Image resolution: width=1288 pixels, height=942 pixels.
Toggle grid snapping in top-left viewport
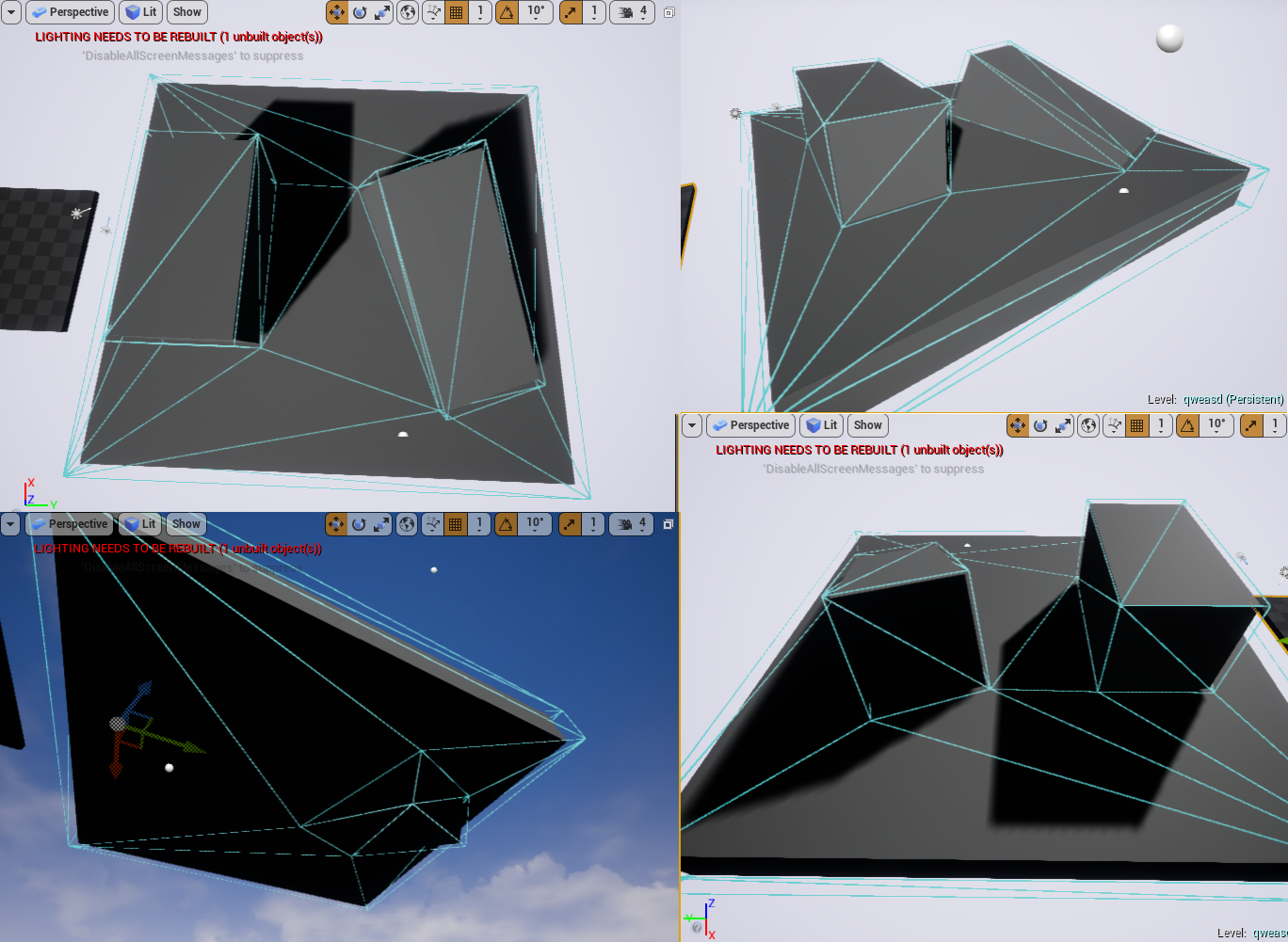coord(457,12)
